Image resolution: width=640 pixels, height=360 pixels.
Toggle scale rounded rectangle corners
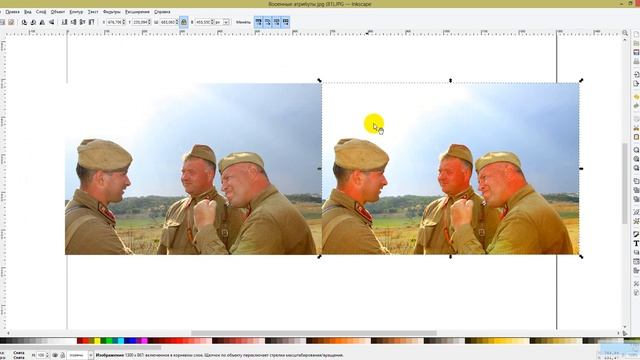coord(268,22)
